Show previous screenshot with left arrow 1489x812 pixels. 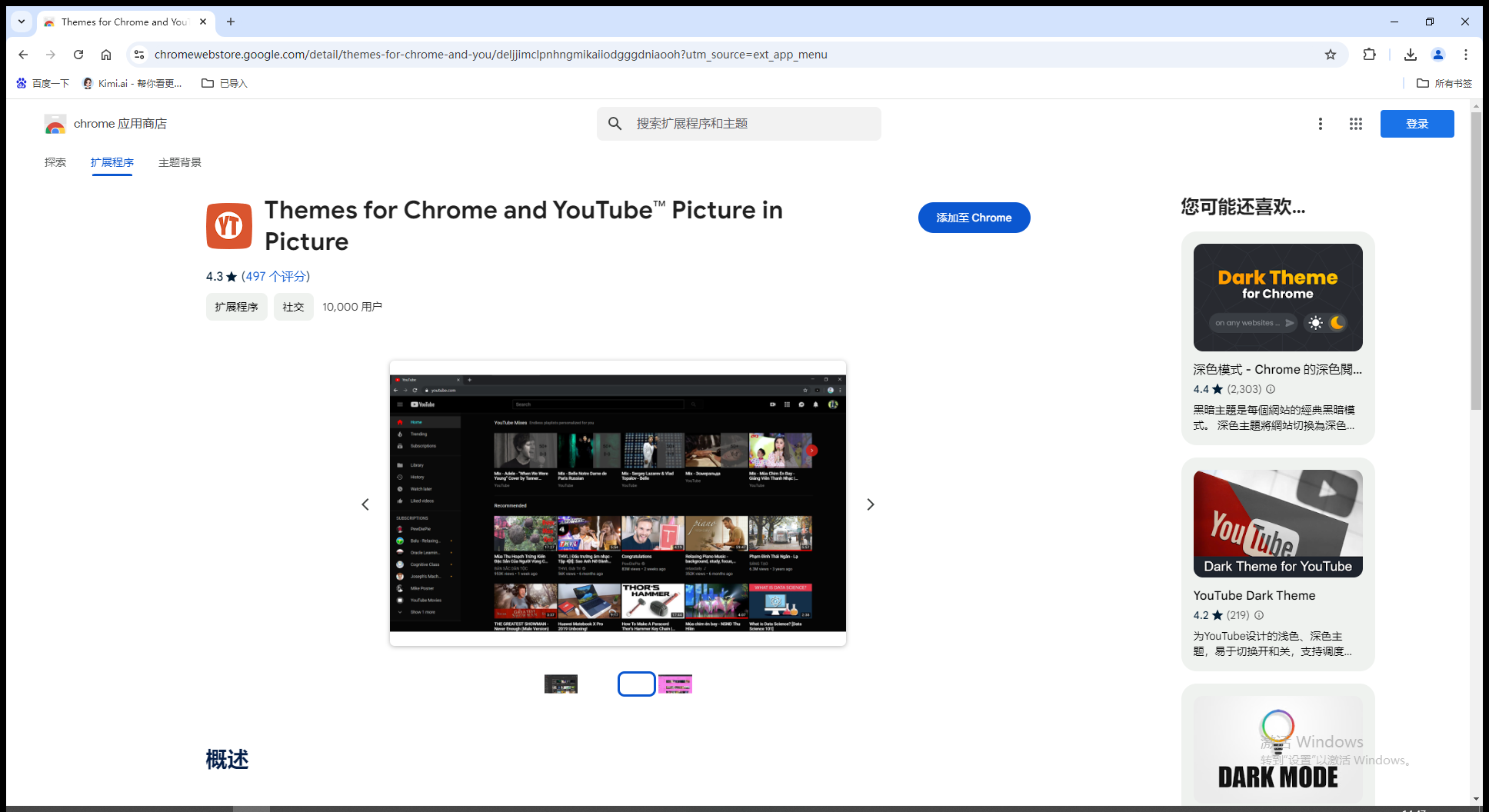[365, 504]
